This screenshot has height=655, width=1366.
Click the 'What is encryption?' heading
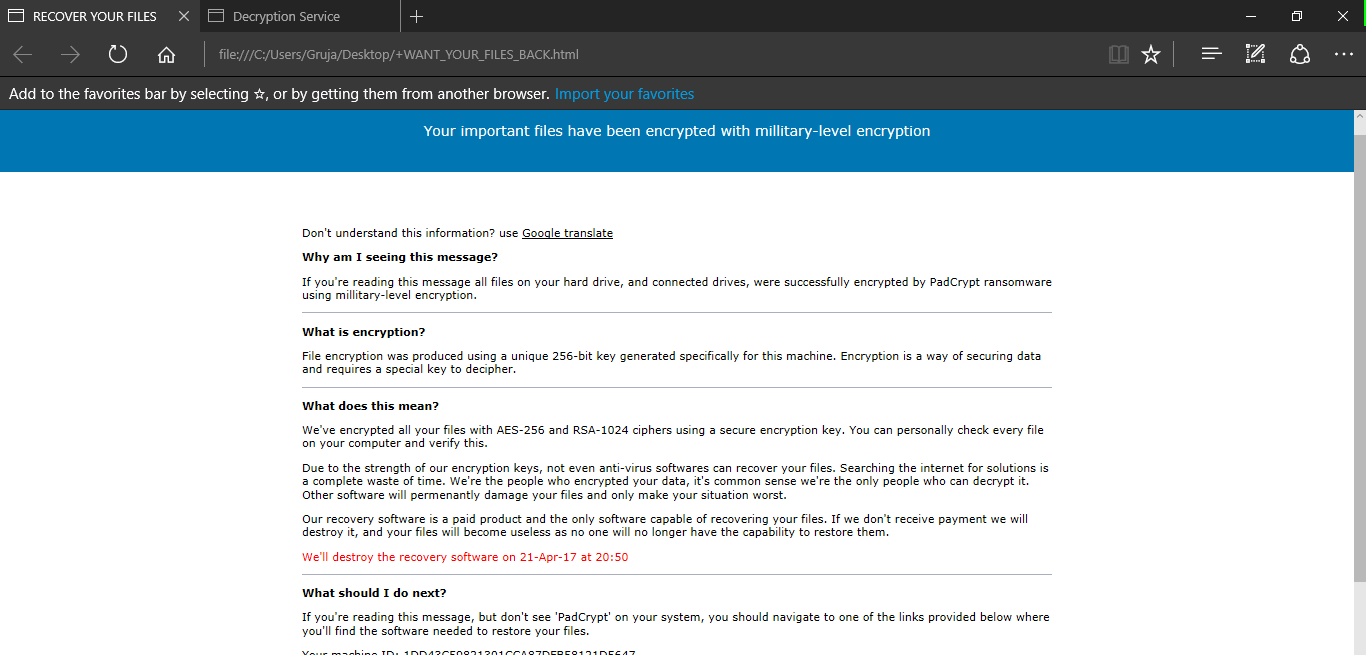(x=364, y=332)
